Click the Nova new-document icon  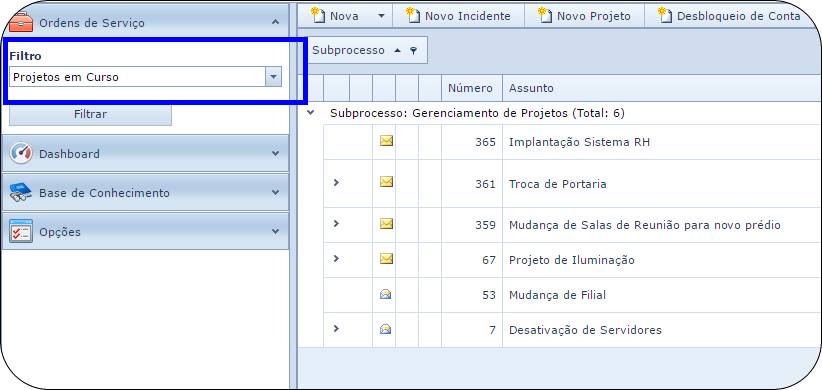pos(318,15)
